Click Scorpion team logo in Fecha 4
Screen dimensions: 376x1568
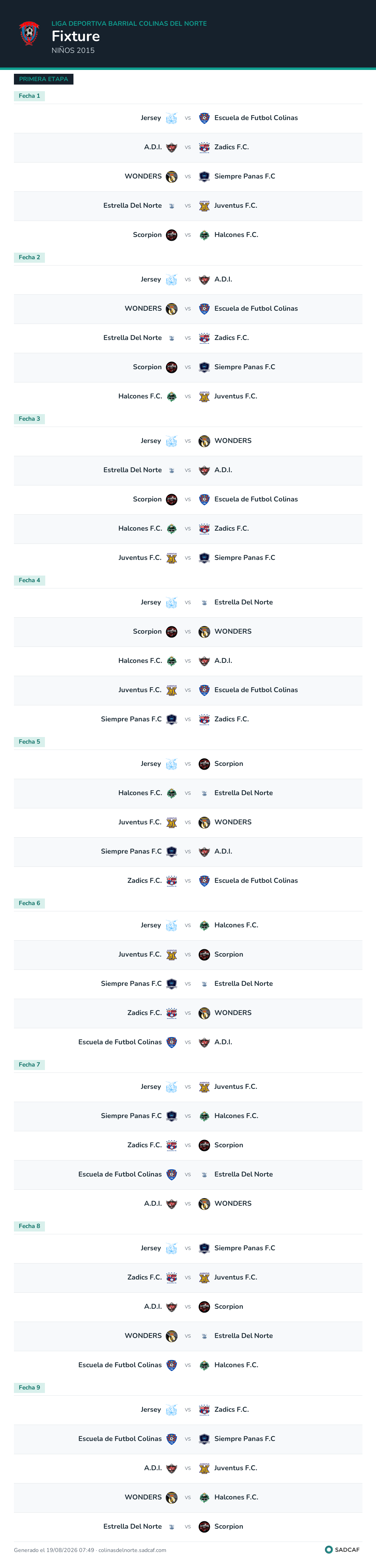(x=172, y=631)
